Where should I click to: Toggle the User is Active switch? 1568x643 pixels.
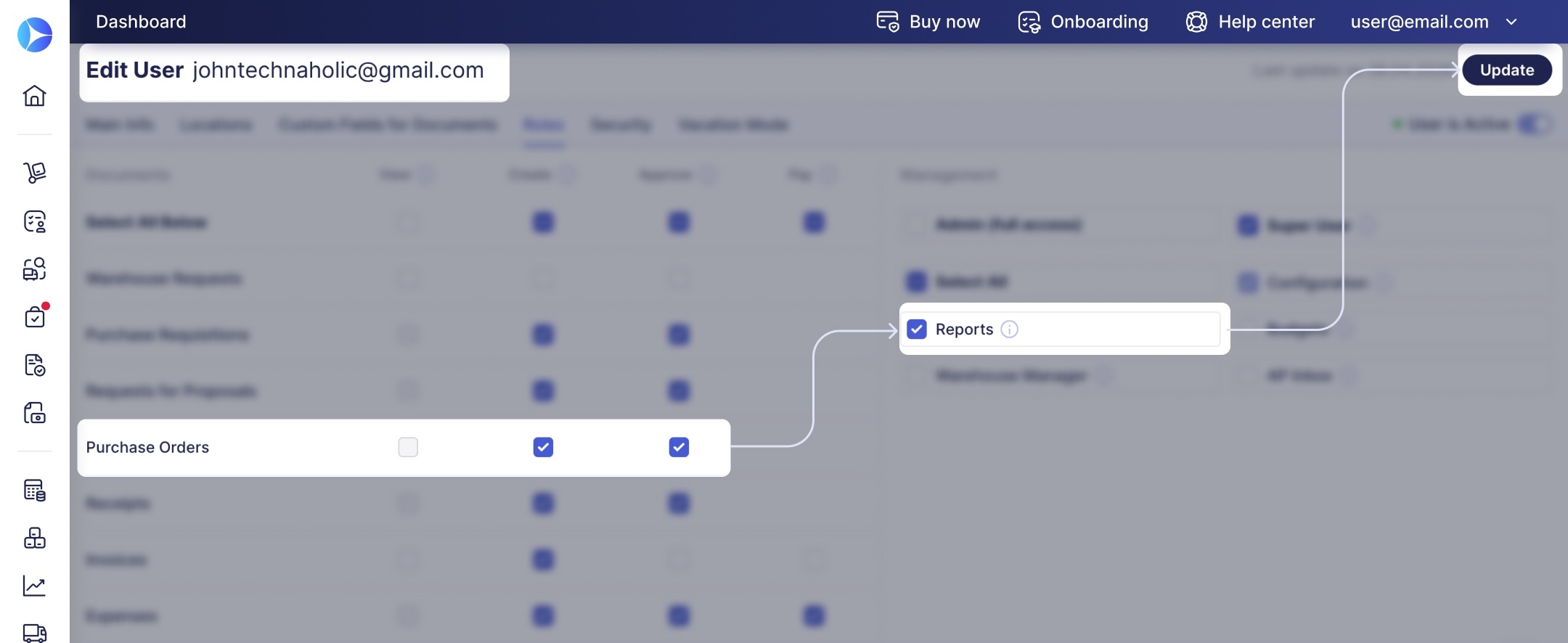click(x=1535, y=124)
